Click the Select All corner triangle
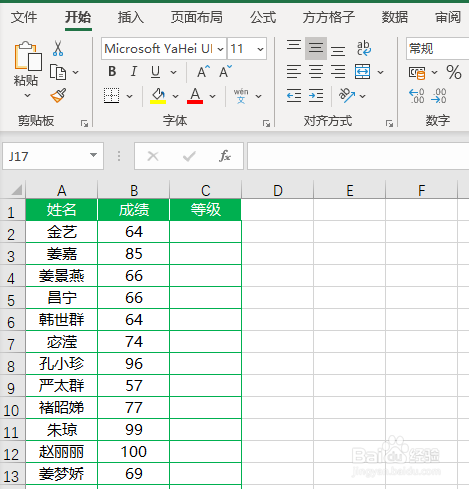Screen dimensions: 469x489 pyautogui.click(x=16, y=190)
